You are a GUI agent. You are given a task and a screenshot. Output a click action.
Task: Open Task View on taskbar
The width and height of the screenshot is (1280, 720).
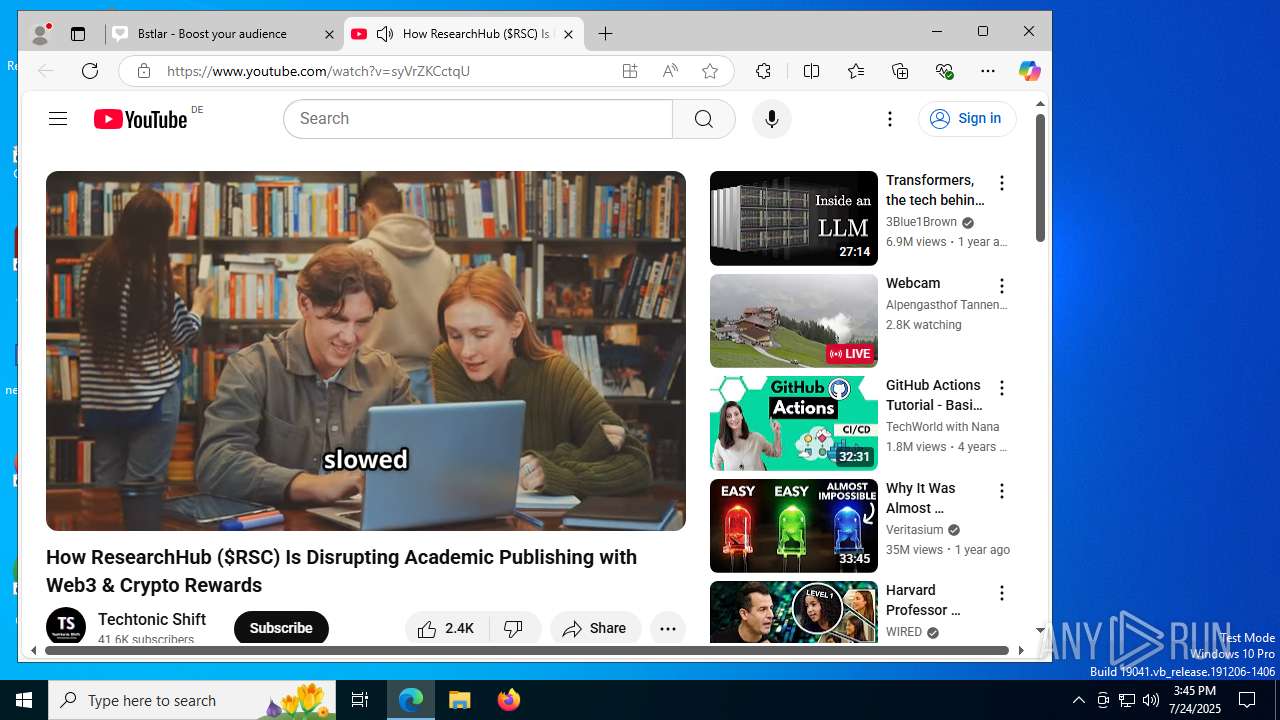click(360, 700)
